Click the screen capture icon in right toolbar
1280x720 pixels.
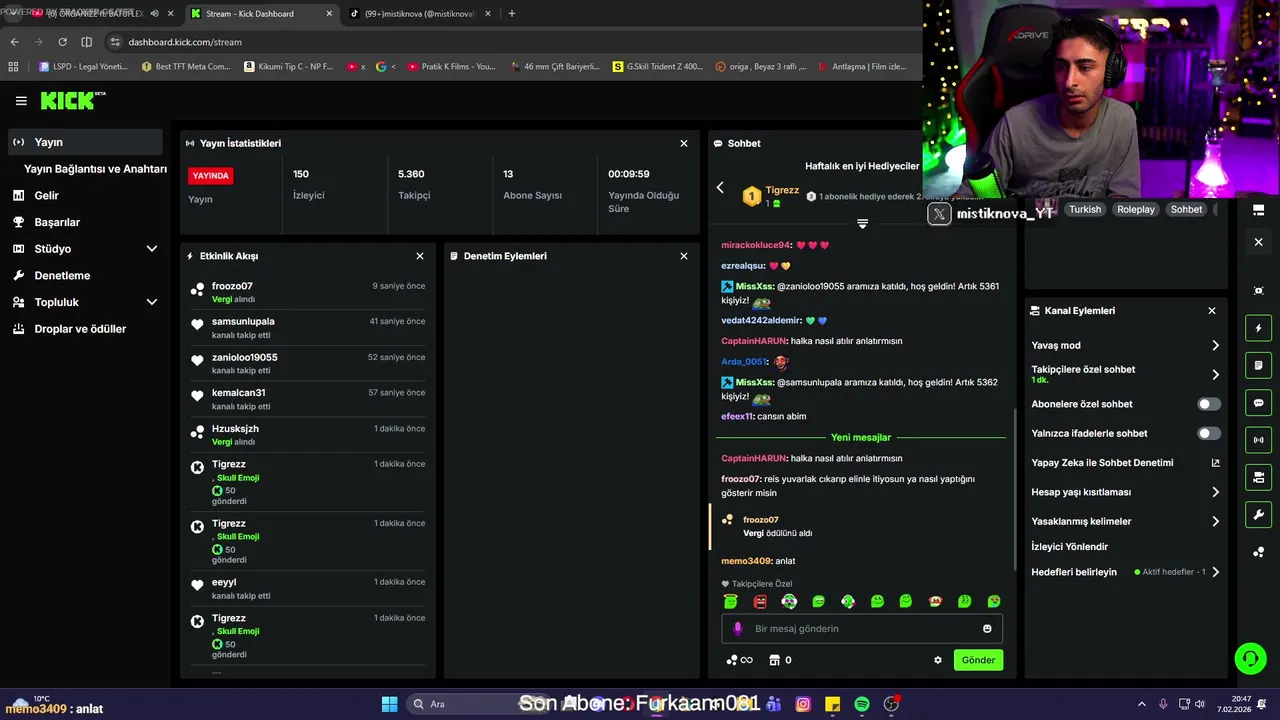click(1258, 291)
